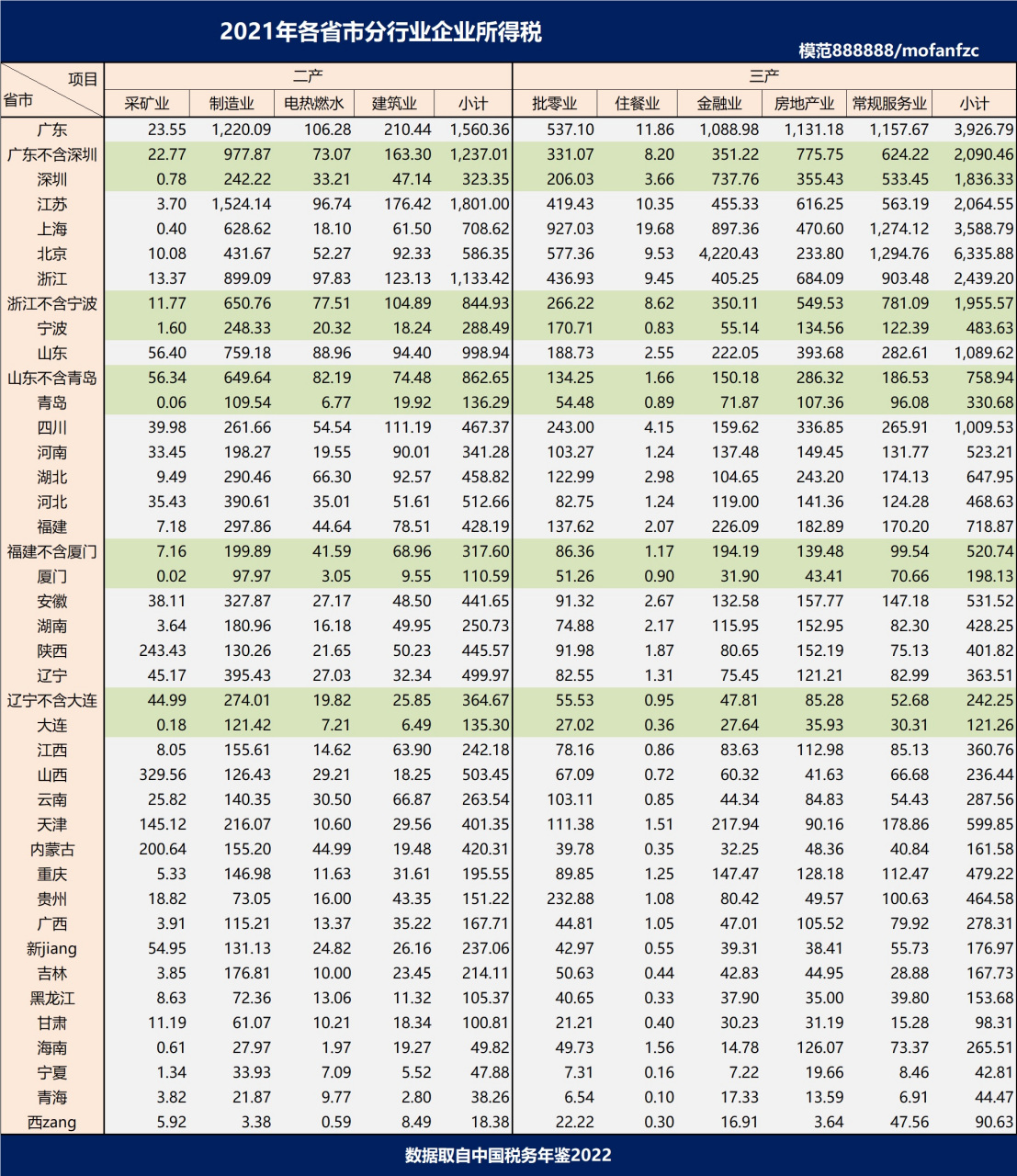Click the '建筑业' column header
The height and width of the screenshot is (1176, 1017).
click(394, 104)
